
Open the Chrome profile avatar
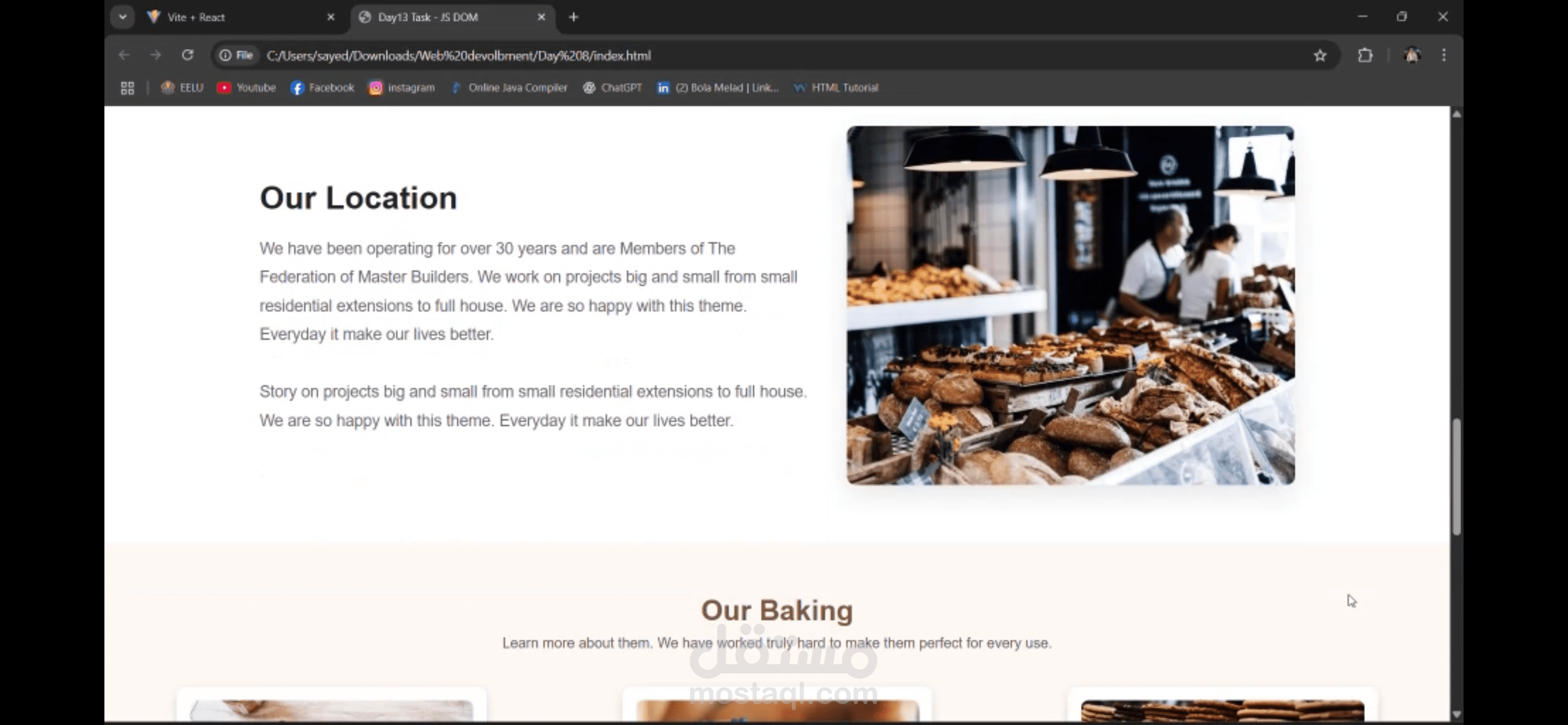tap(1412, 55)
